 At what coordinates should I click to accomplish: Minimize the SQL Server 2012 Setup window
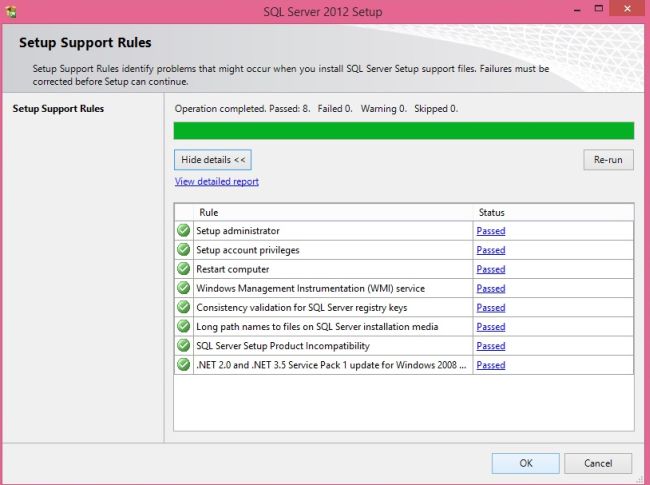(x=577, y=10)
